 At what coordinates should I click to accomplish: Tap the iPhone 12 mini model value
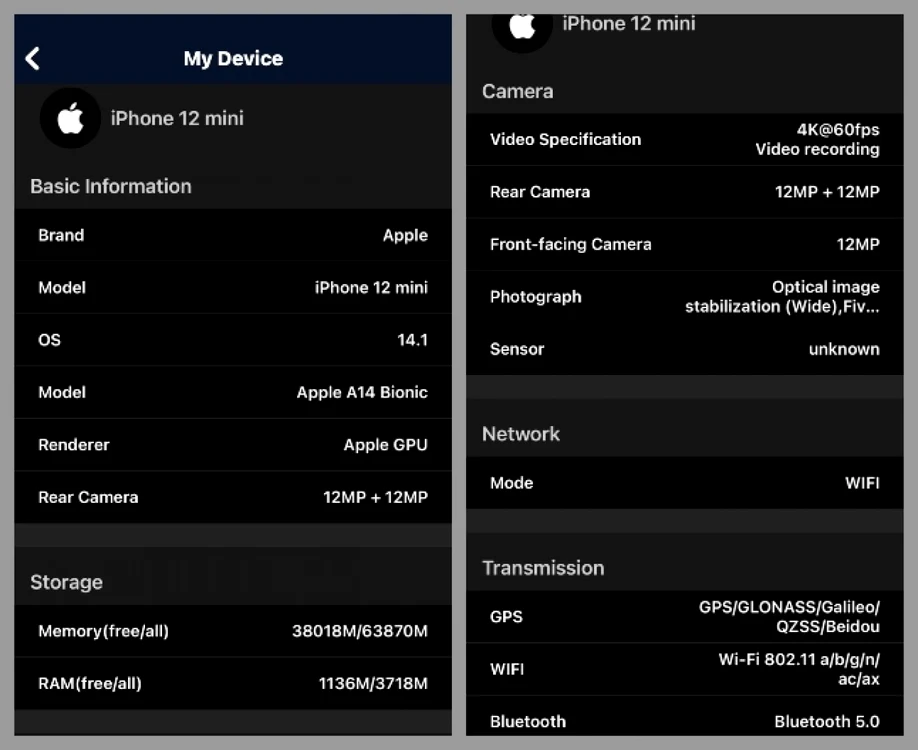pyautogui.click(x=371, y=287)
